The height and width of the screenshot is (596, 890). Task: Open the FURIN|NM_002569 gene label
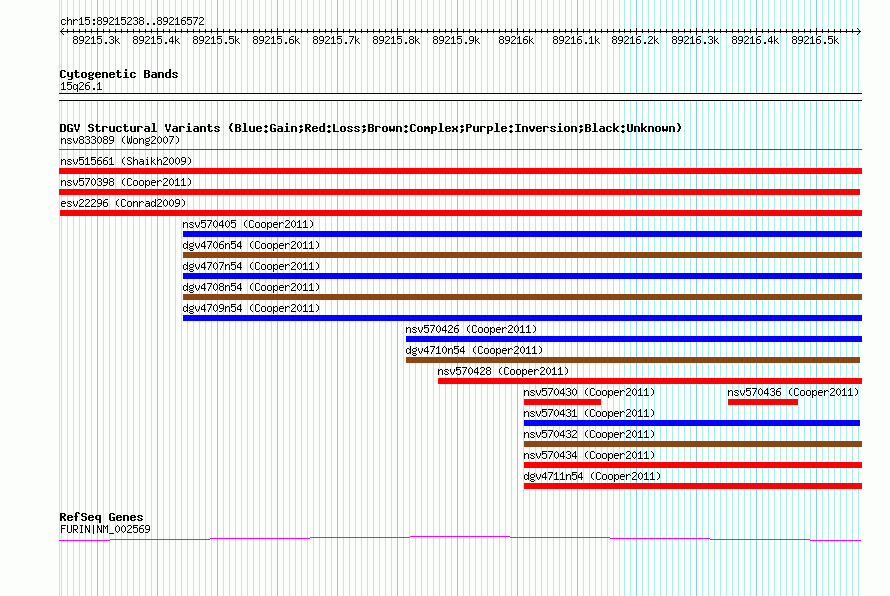click(x=105, y=529)
